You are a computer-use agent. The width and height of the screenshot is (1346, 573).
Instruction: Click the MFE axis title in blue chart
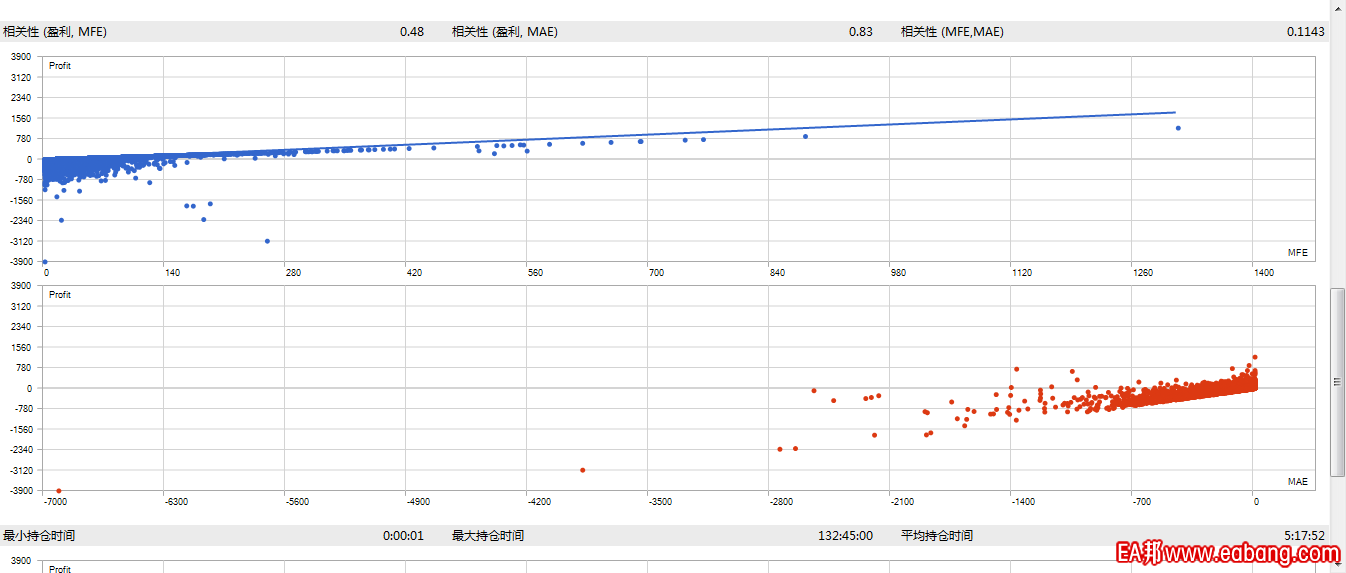pyautogui.click(x=1298, y=253)
